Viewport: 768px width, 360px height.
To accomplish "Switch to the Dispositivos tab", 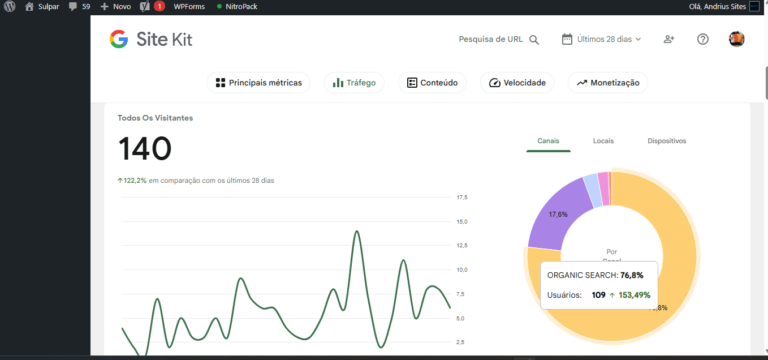I will (x=667, y=141).
